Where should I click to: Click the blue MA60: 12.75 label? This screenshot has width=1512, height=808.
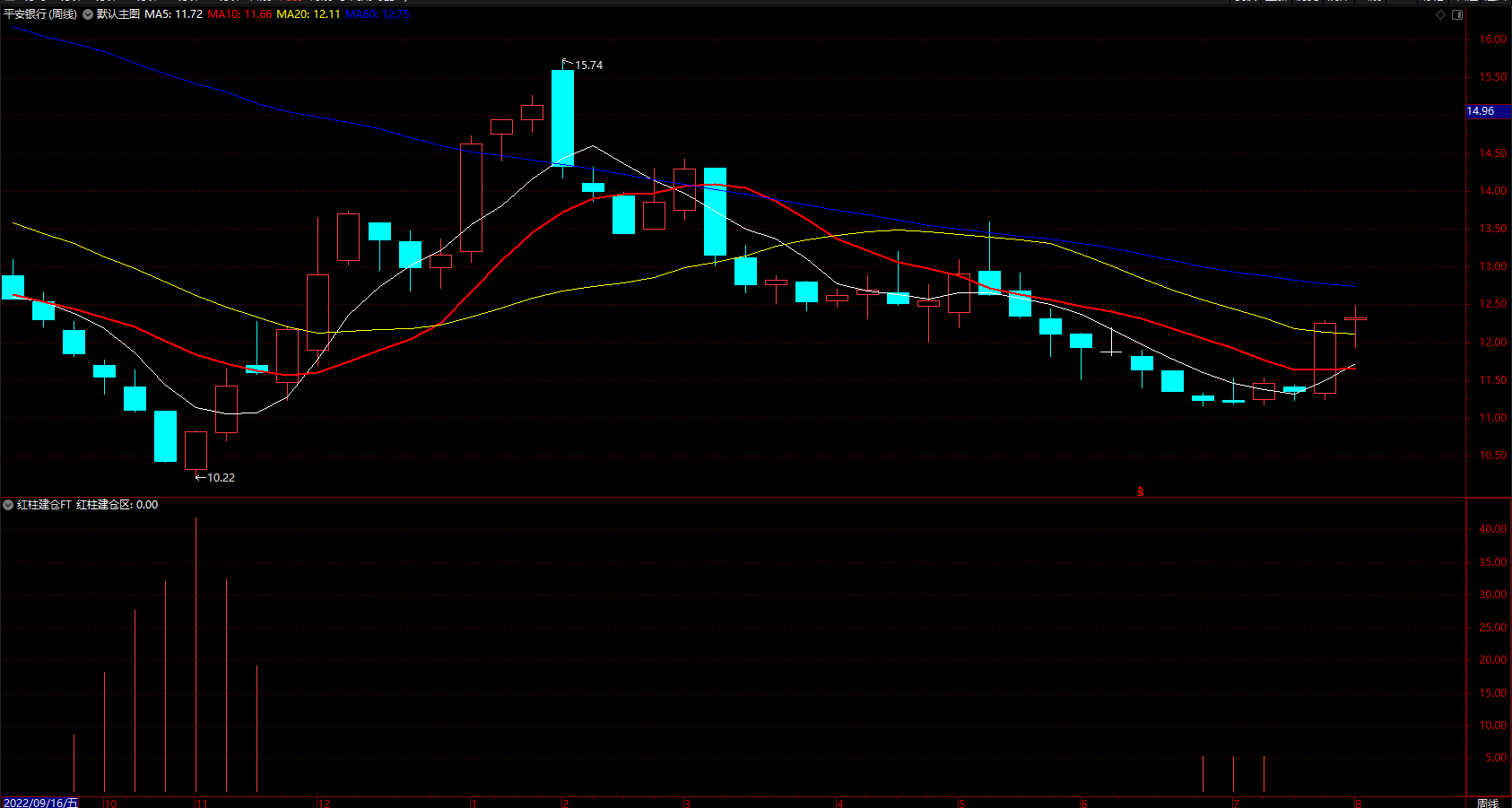[378, 14]
